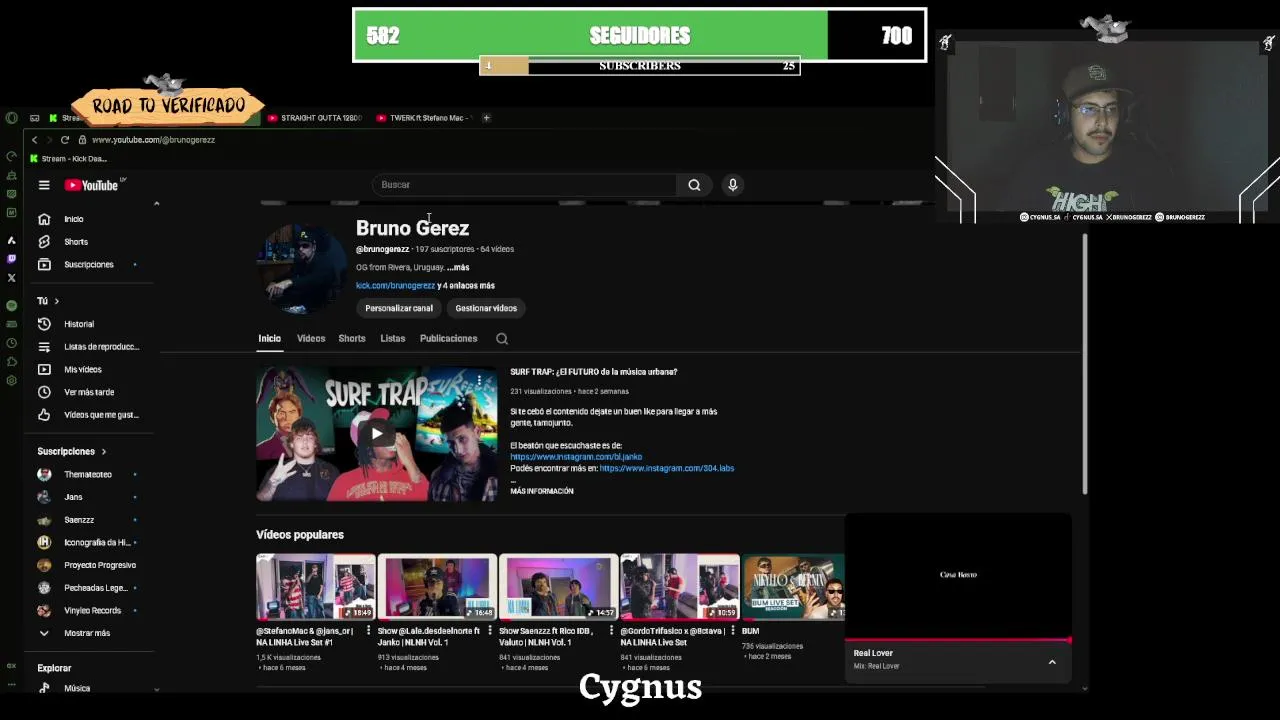The height and width of the screenshot is (720, 1280).
Task: Click the page vertical scrollbar
Action: [1085, 365]
